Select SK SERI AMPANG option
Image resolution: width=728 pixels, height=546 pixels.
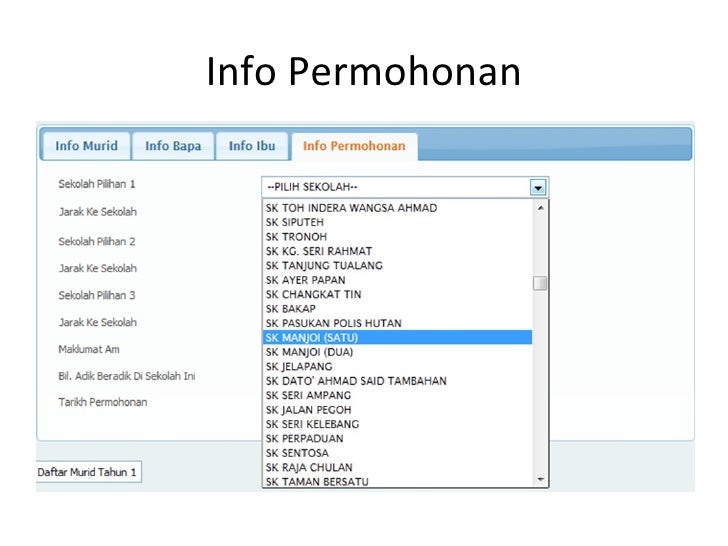397,395
